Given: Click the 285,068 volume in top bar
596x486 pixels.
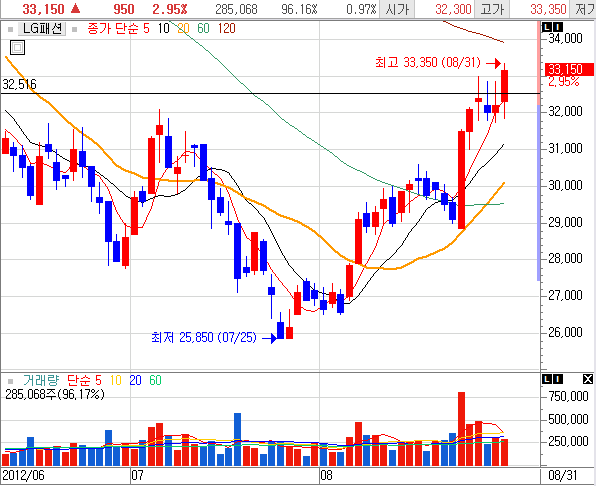Looking at the screenshot, I should click(x=236, y=9).
